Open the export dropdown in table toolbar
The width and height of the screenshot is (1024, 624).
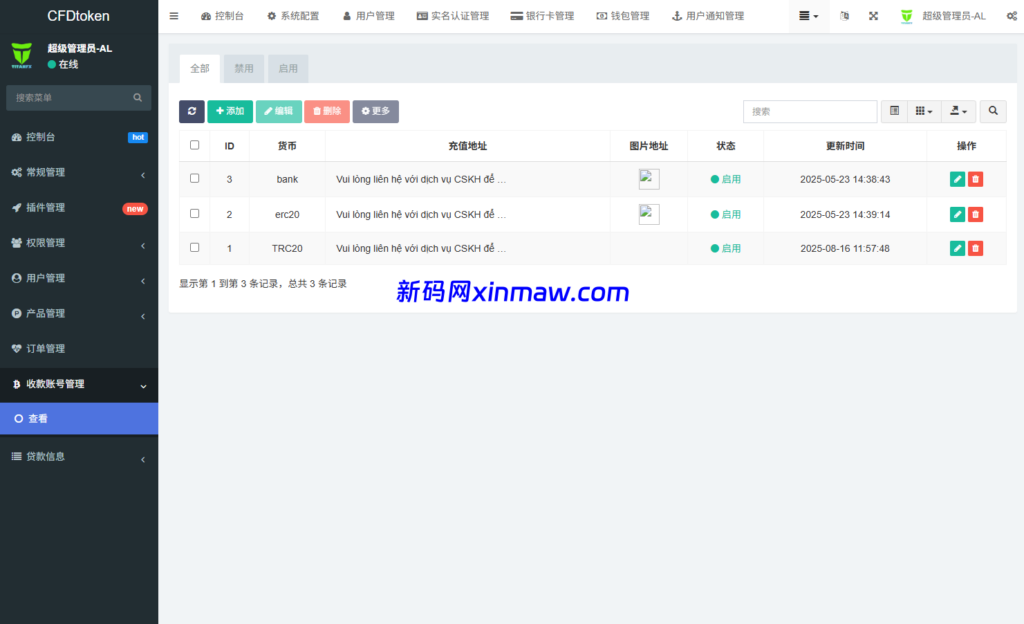point(958,111)
